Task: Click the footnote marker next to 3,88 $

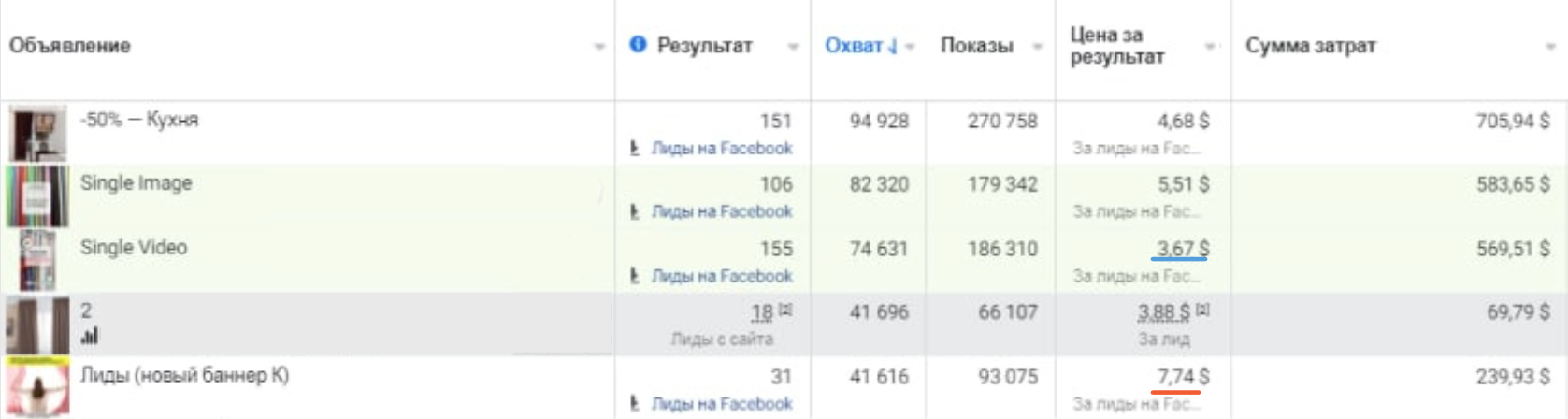Action: click(1202, 309)
